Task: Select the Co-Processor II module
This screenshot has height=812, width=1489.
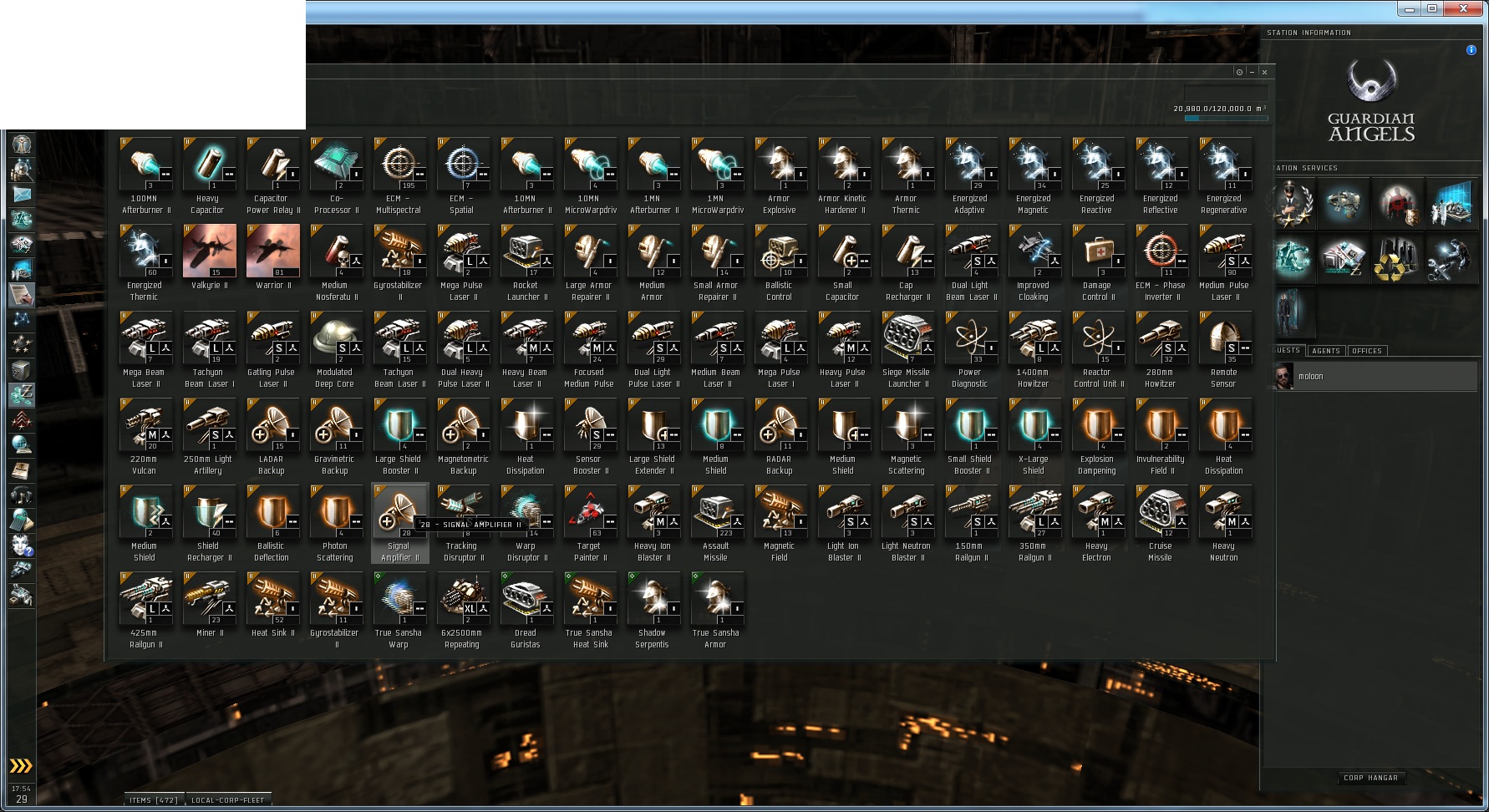Action: 335,175
